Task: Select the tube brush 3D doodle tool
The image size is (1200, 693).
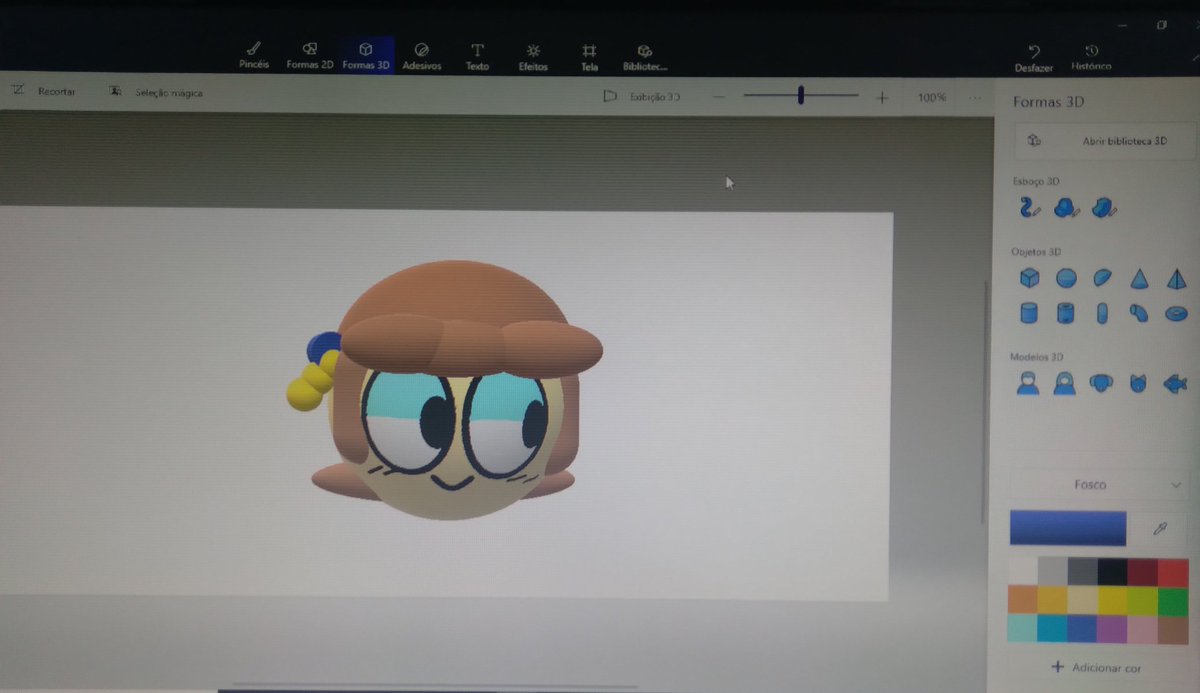Action: click(x=1030, y=208)
